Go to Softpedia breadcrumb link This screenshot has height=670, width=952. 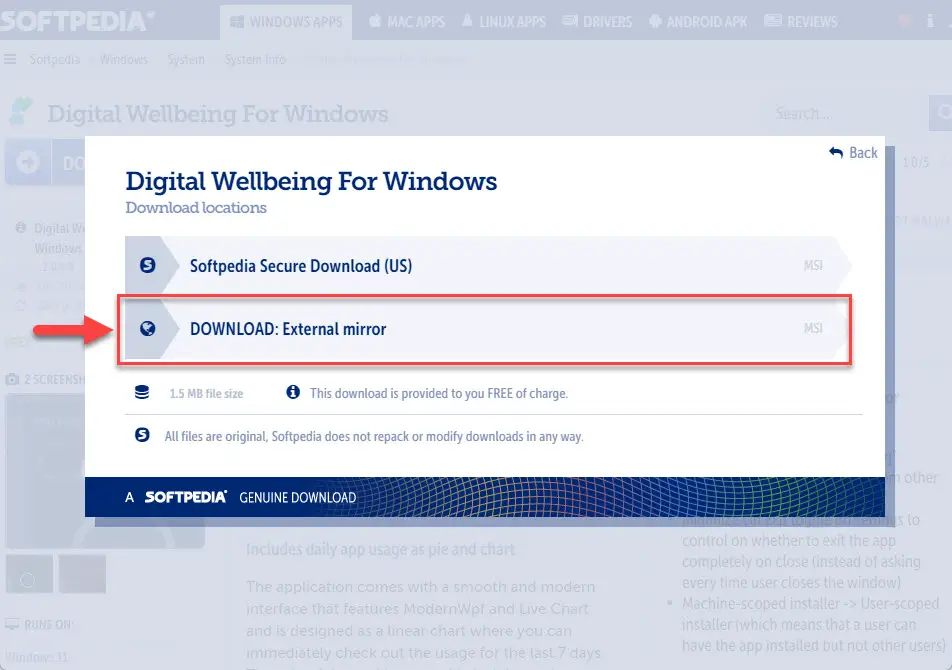pyautogui.click(x=55, y=59)
